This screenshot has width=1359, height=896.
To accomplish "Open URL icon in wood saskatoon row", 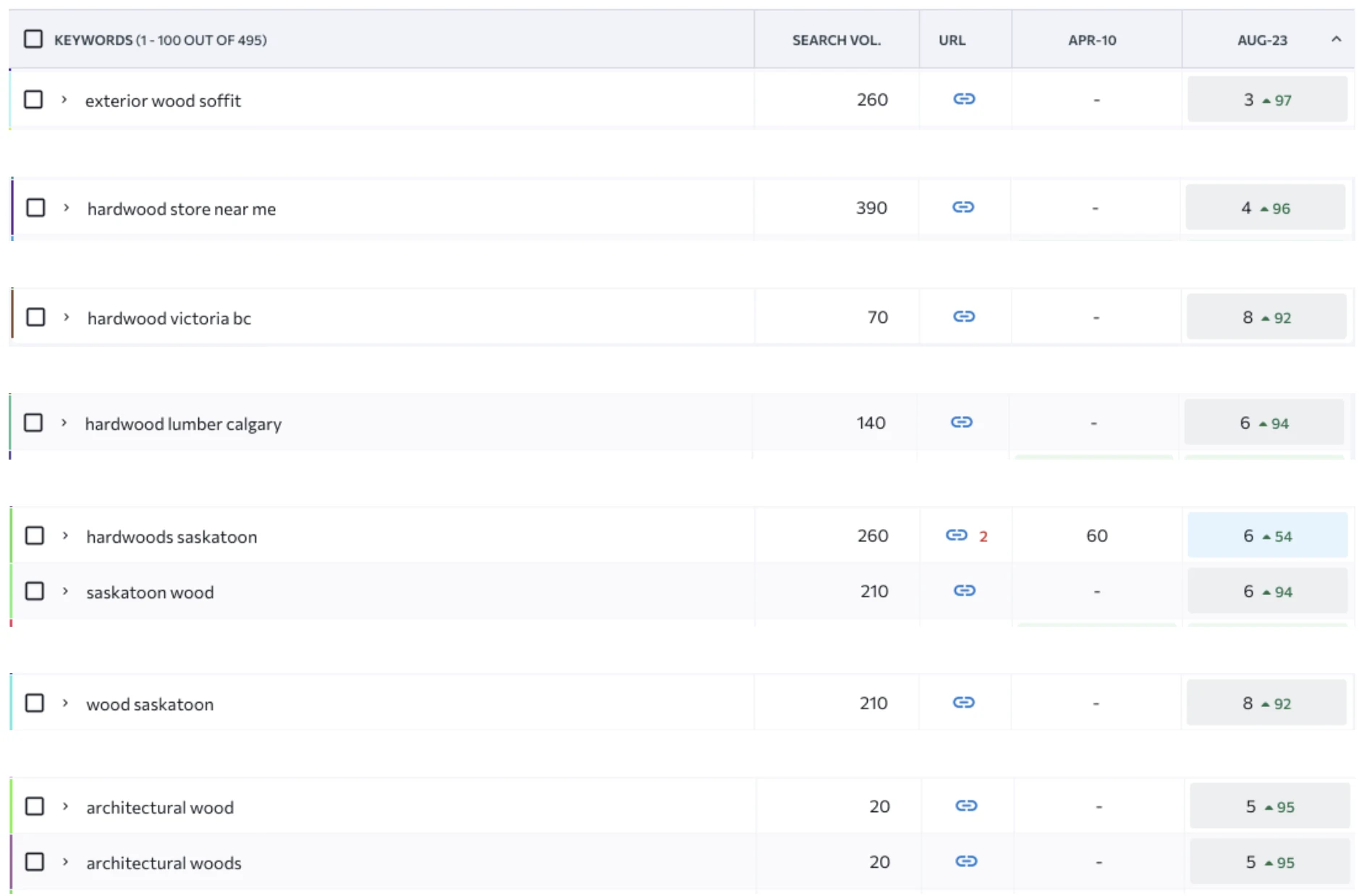I will tap(963, 703).
